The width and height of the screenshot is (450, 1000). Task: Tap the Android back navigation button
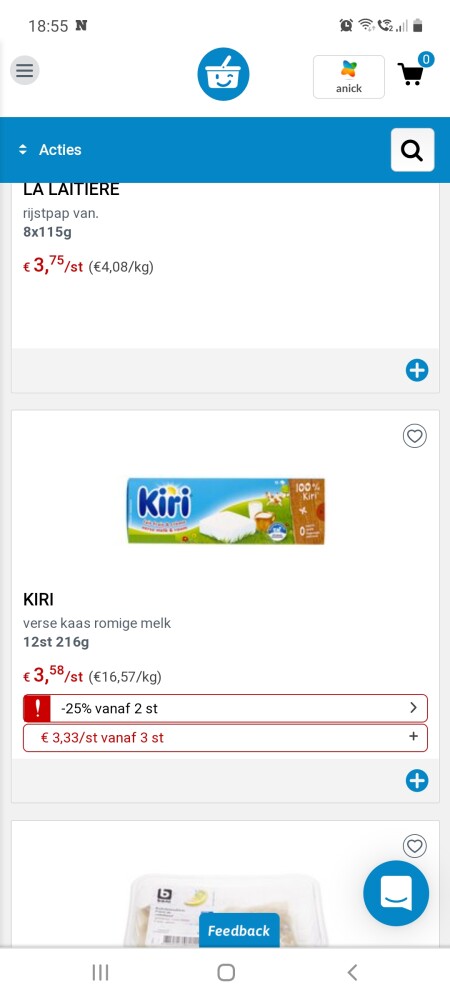pos(352,973)
